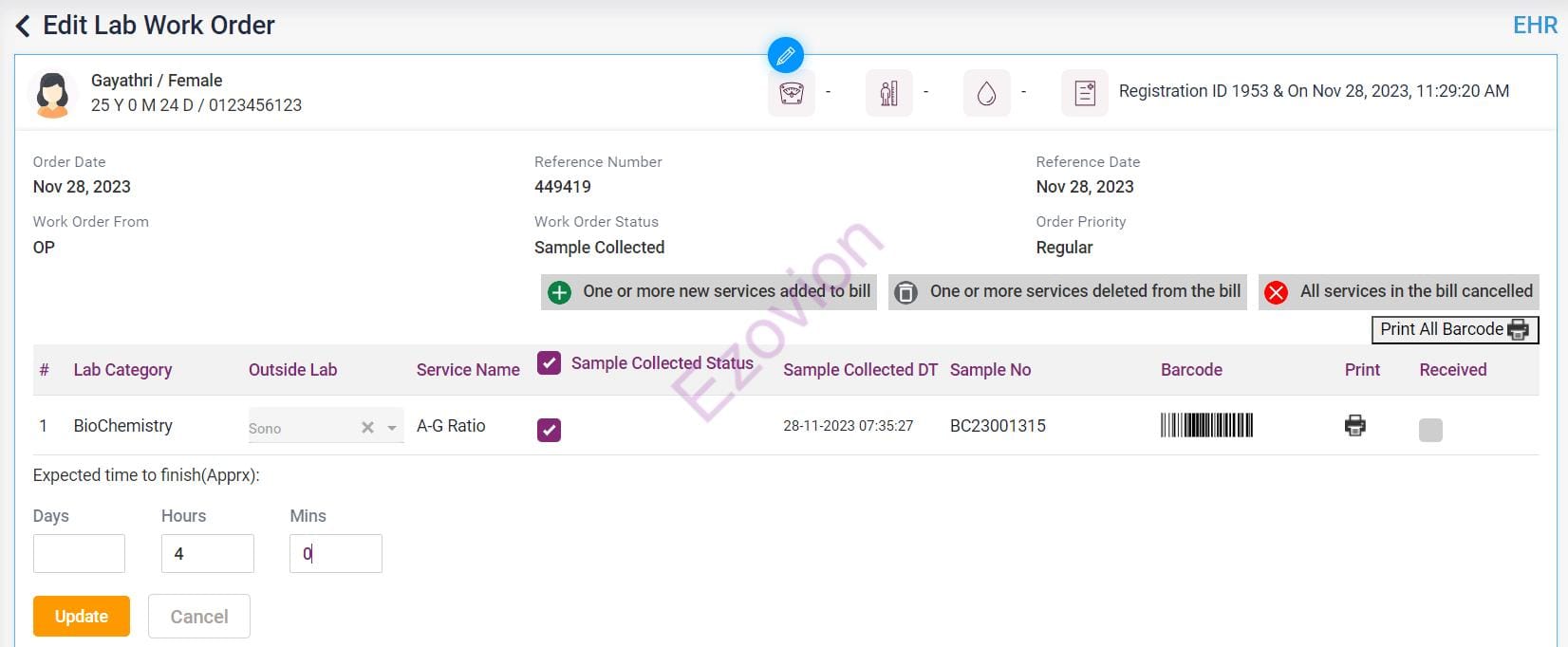This screenshot has height=647, width=1568.
Task: Click the weight scale vitals icon
Action: tap(791, 93)
